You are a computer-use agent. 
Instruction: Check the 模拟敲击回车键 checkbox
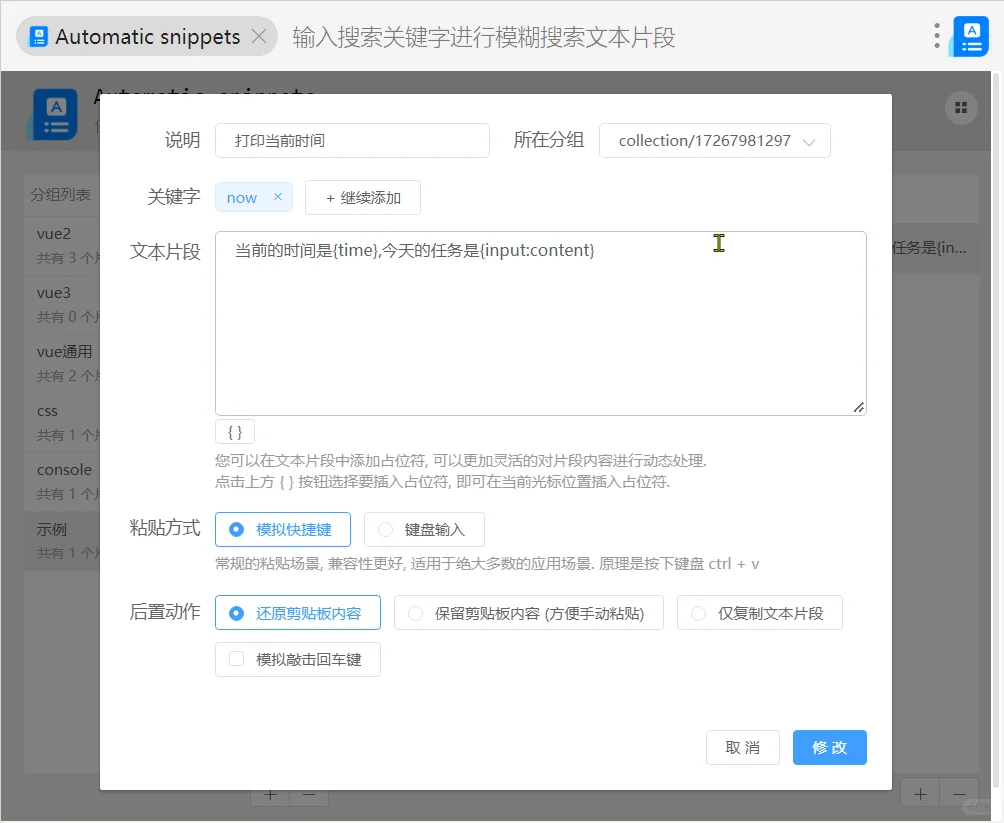pos(237,659)
